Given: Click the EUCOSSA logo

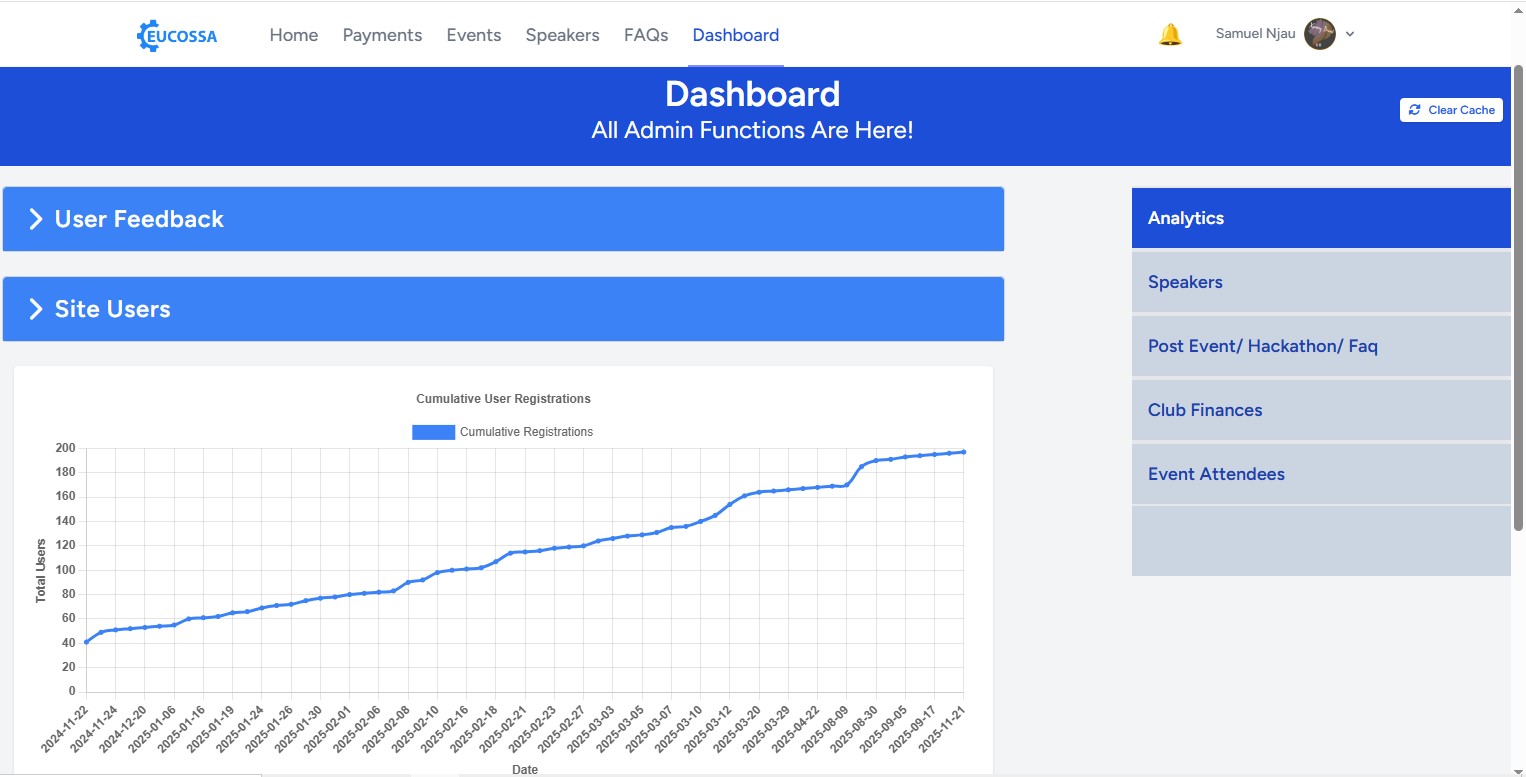Looking at the screenshot, I should pyautogui.click(x=176, y=34).
